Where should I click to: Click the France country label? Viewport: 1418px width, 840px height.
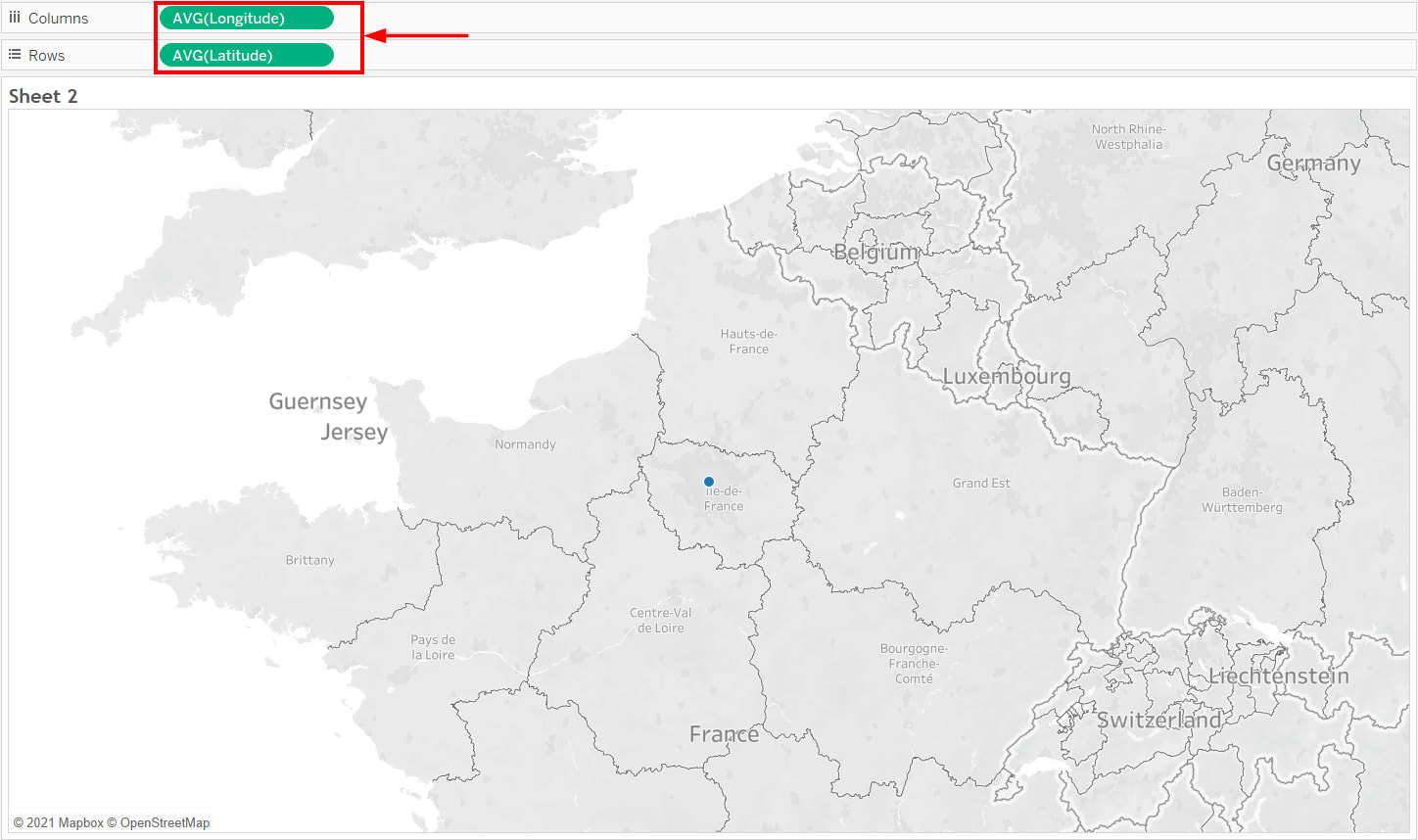tap(724, 734)
